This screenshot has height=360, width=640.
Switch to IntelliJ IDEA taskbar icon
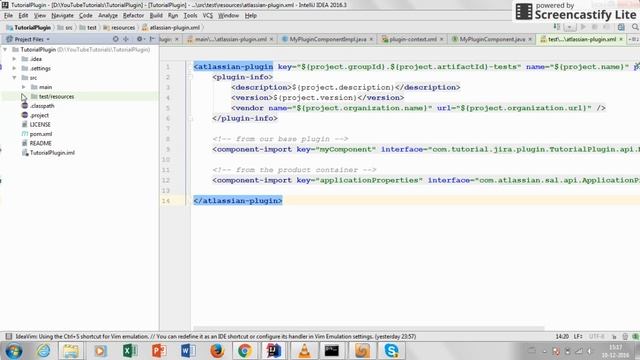[274, 351]
